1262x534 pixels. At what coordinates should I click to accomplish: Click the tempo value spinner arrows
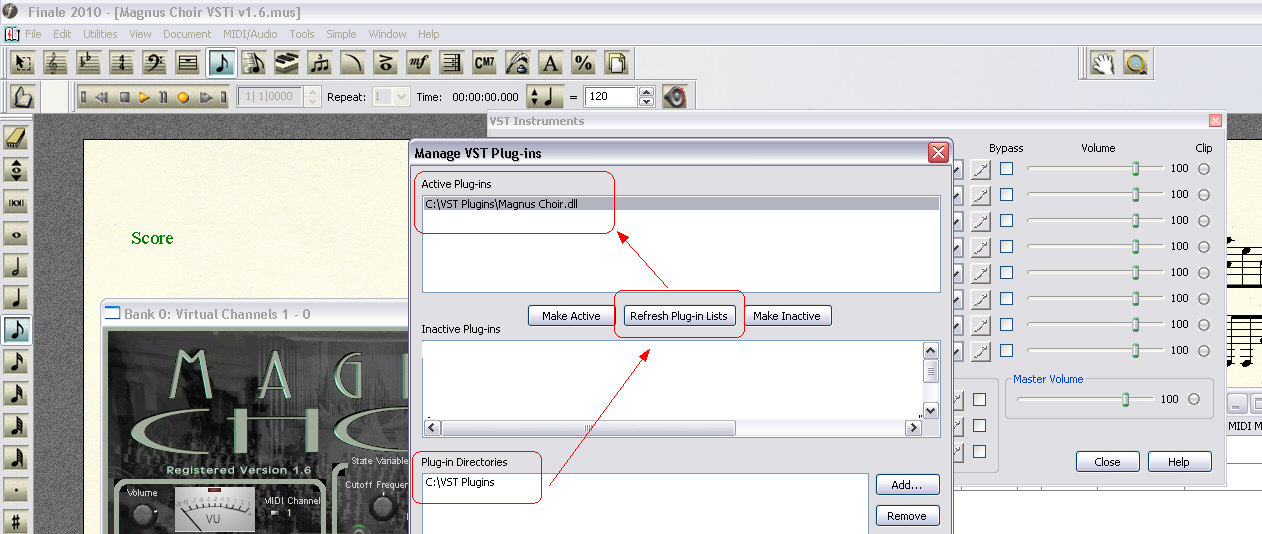point(646,97)
